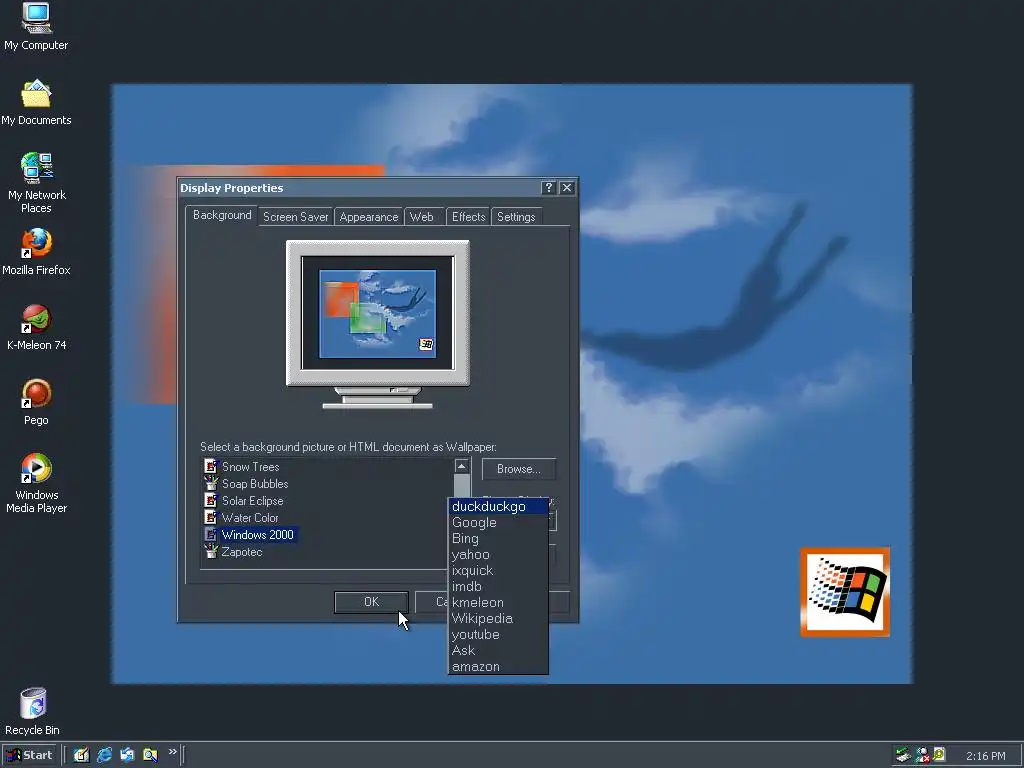Click wallpaper list scroll up arrow
1024x768 pixels.
tap(461, 466)
